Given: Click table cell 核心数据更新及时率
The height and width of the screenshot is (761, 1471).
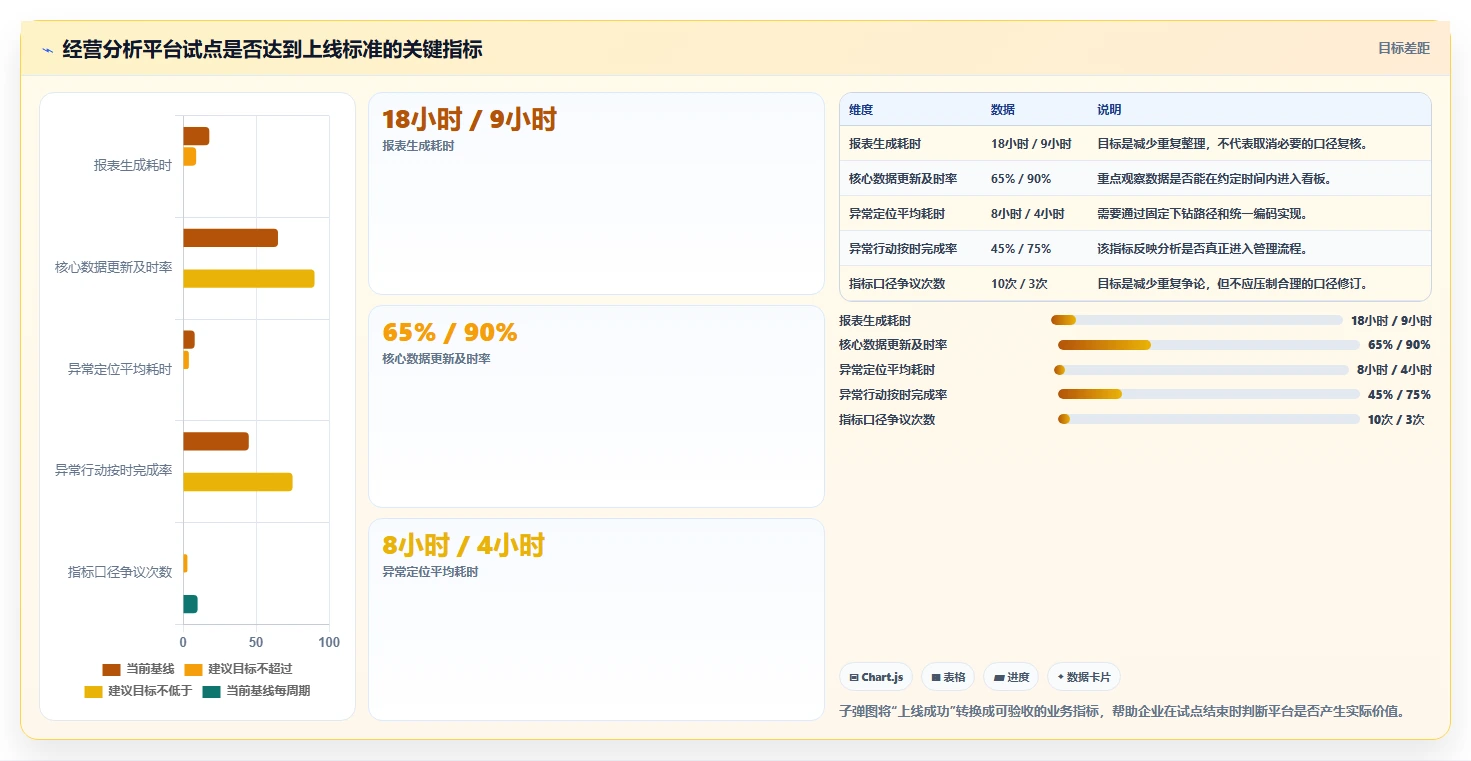Looking at the screenshot, I should pyautogui.click(x=903, y=179).
